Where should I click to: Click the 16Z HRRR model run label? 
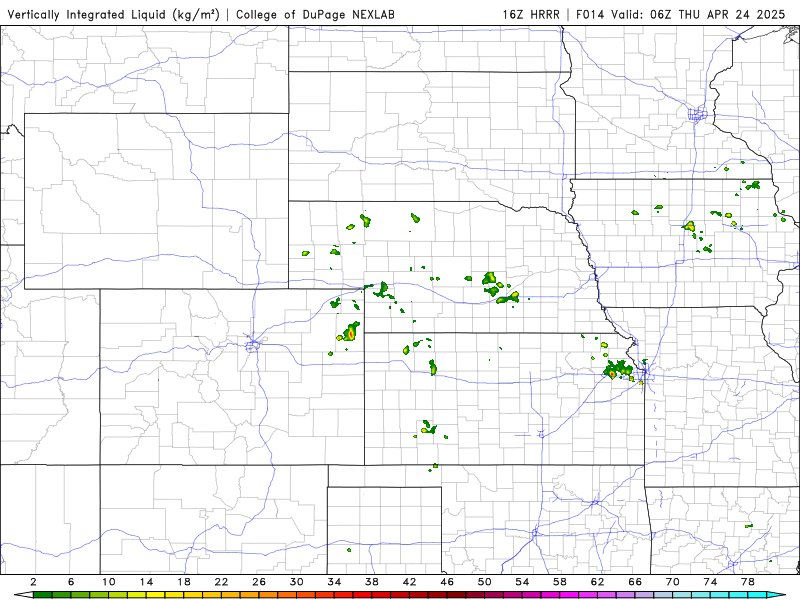(x=531, y=14)
